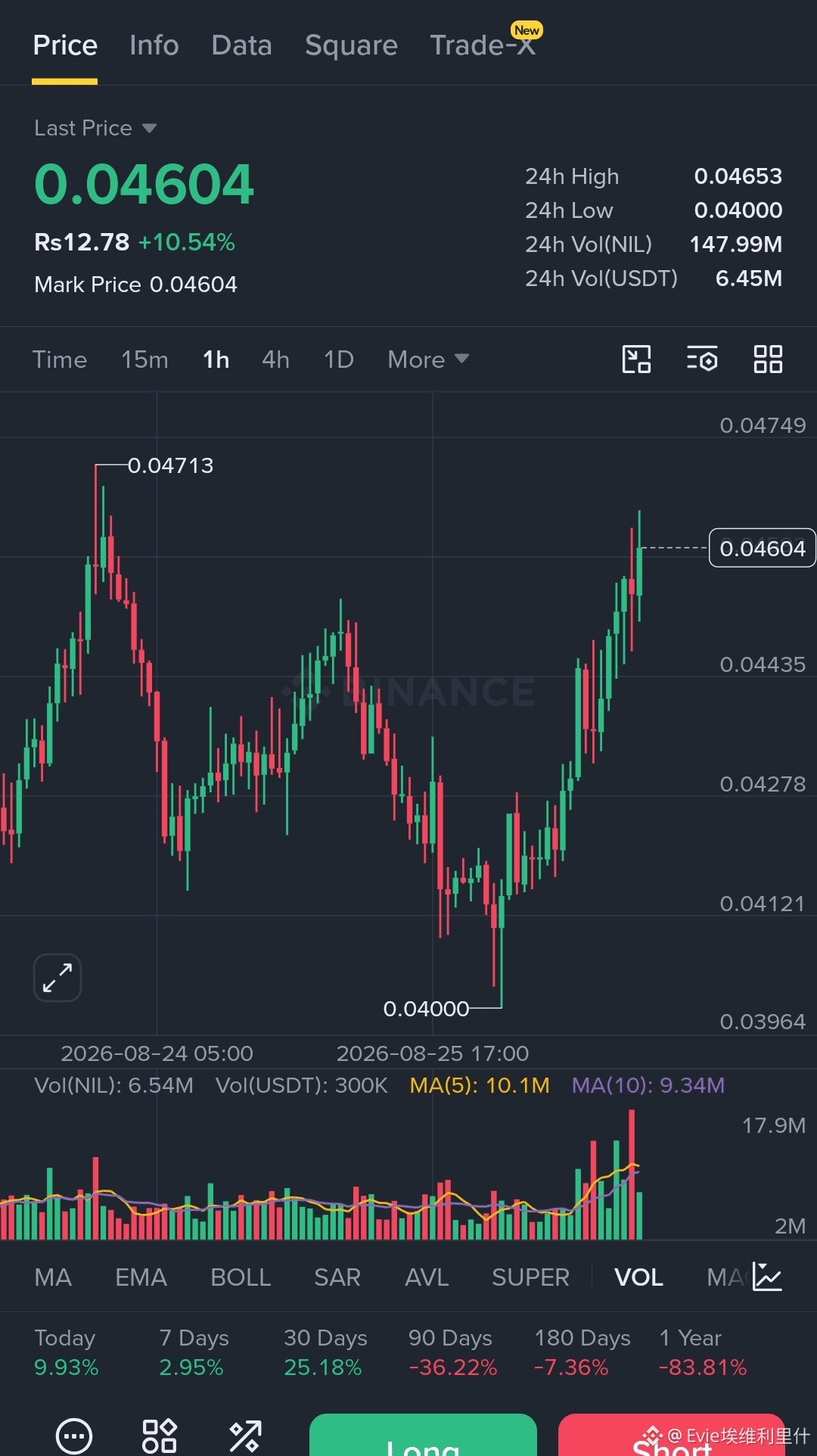Tap the MA(5): 10.1M volume label
The height and width of the screenshot is (1456, 817).
point(480,1085)
